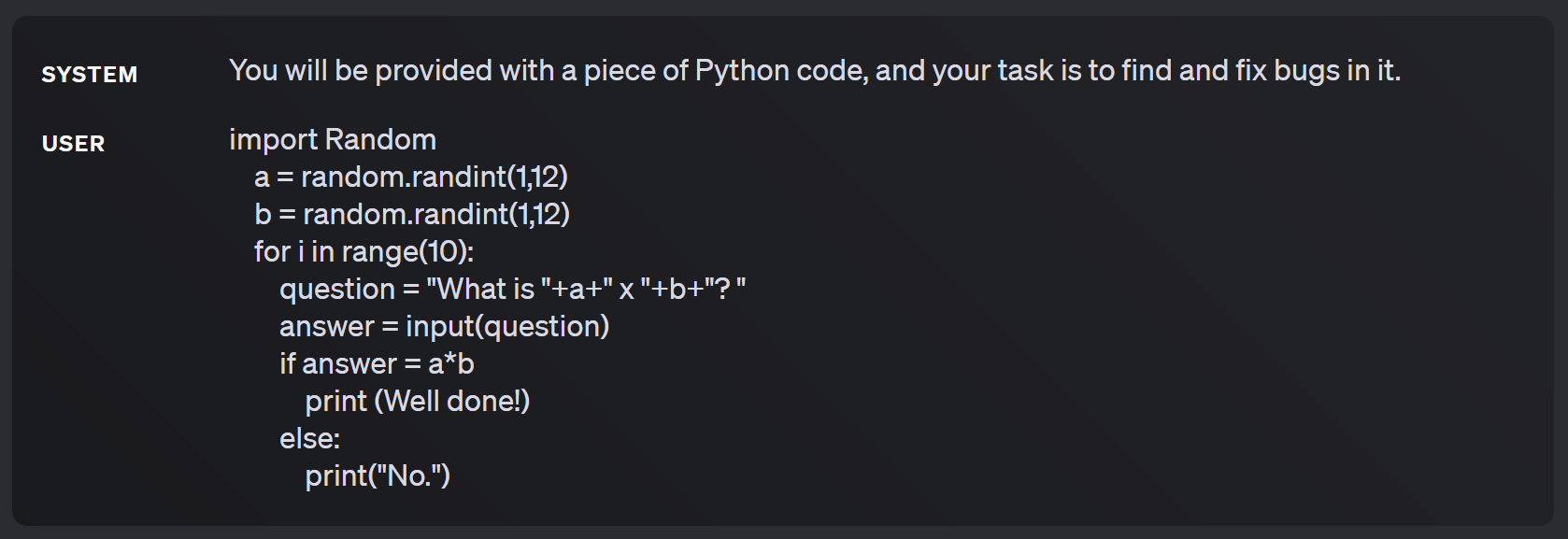Image resolution: width=1568 pixels, height=539 pixels.
Task: Click the 'print("No.")' code line
Action: click(377, 476)
